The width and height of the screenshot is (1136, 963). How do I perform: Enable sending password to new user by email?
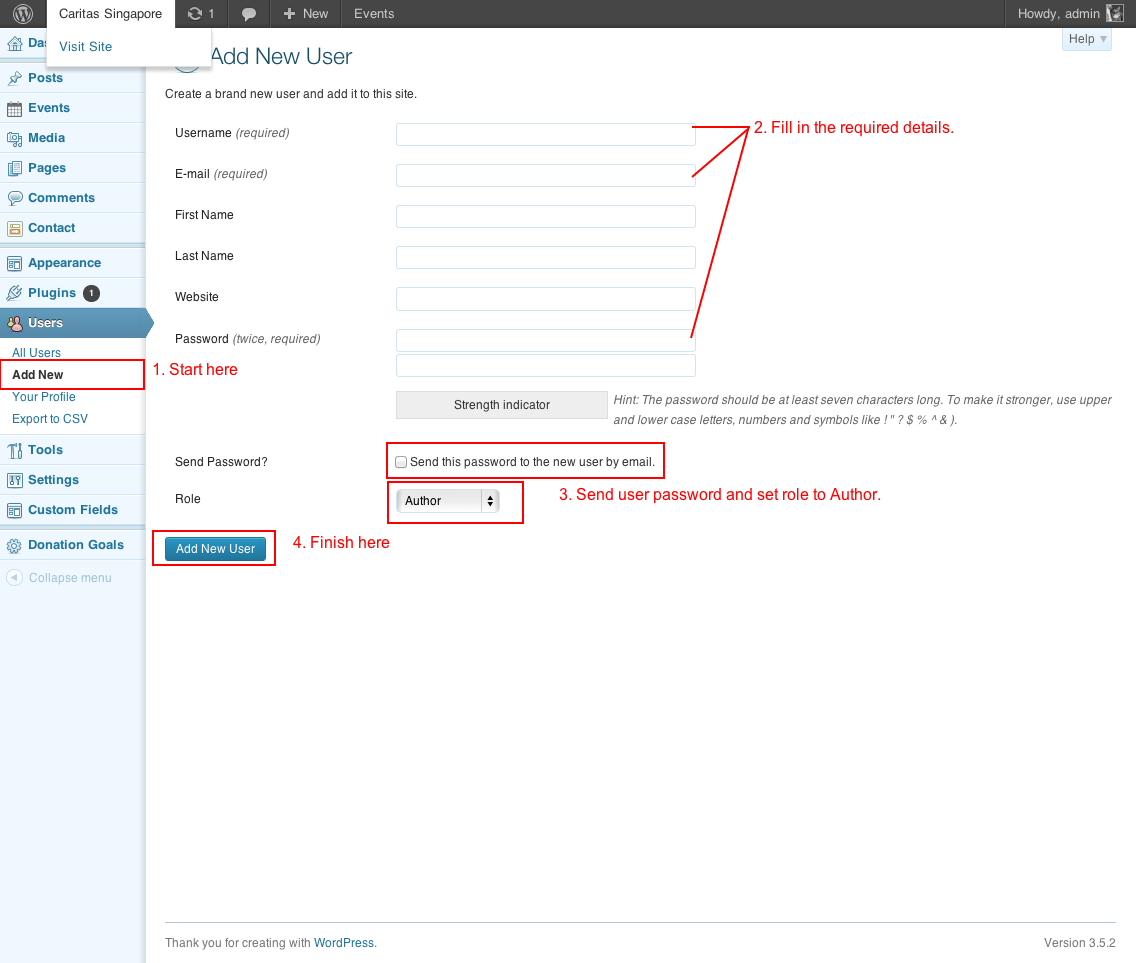pyautogui.click(x=401, y=462)
